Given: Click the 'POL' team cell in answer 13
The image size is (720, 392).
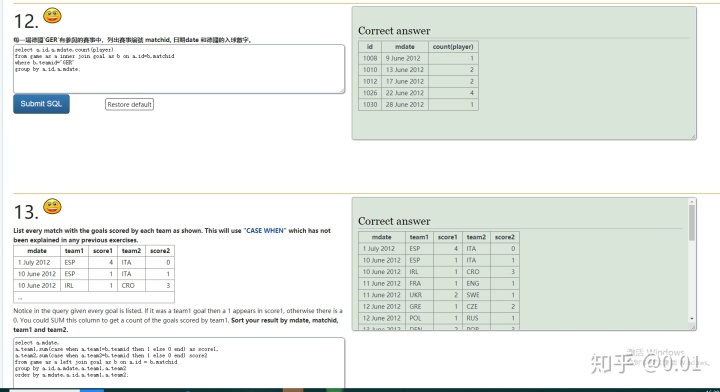Looking at the screenshot, I should point(419,318).
